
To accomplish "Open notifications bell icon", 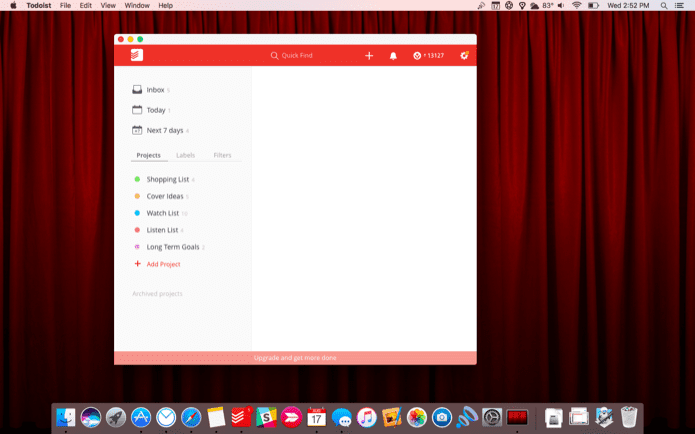I will (393, 56).
